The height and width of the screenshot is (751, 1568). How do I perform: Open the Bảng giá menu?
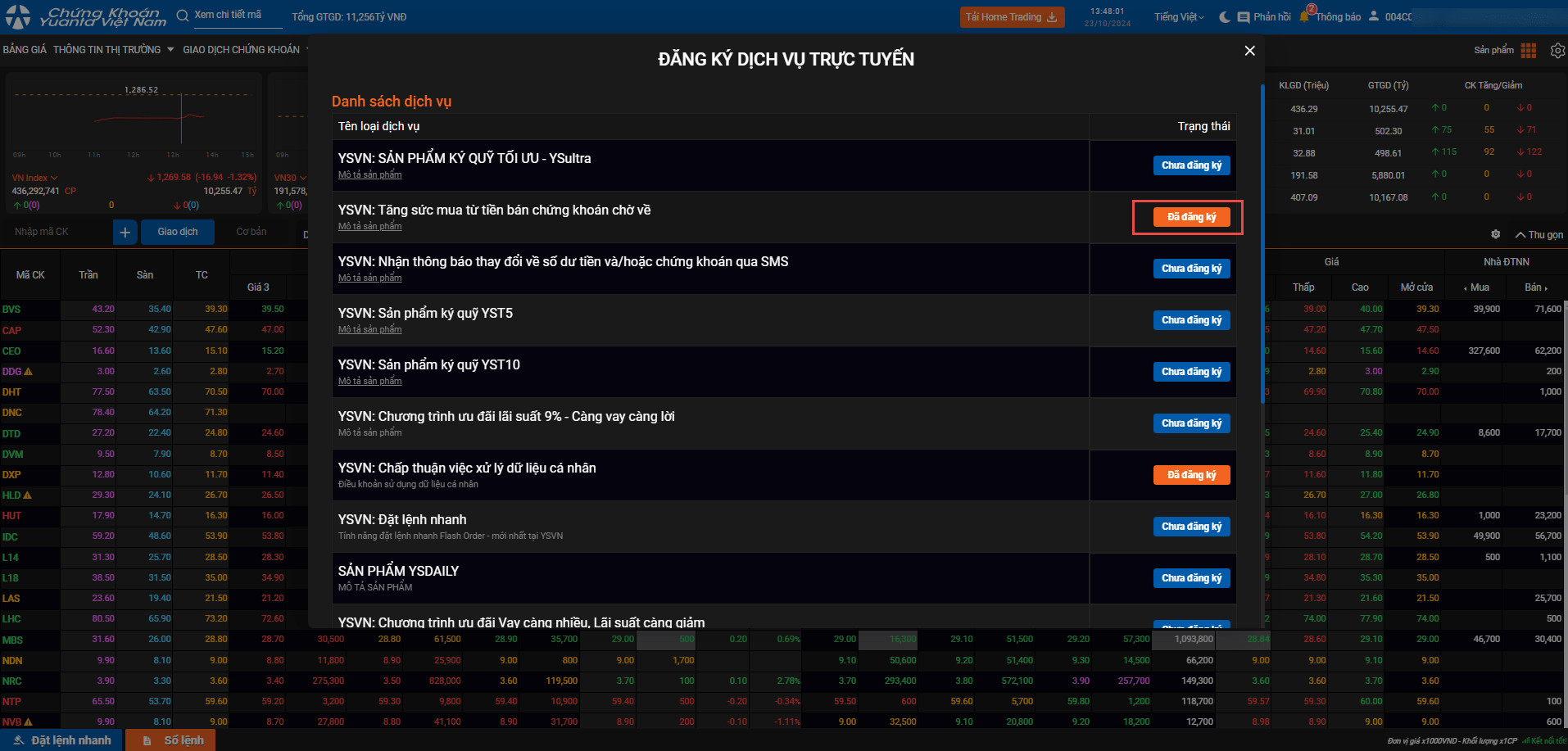click(x=25, y=50)
